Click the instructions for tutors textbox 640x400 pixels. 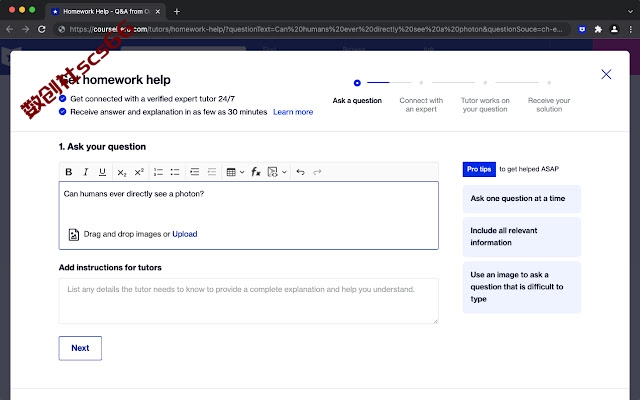249,301
